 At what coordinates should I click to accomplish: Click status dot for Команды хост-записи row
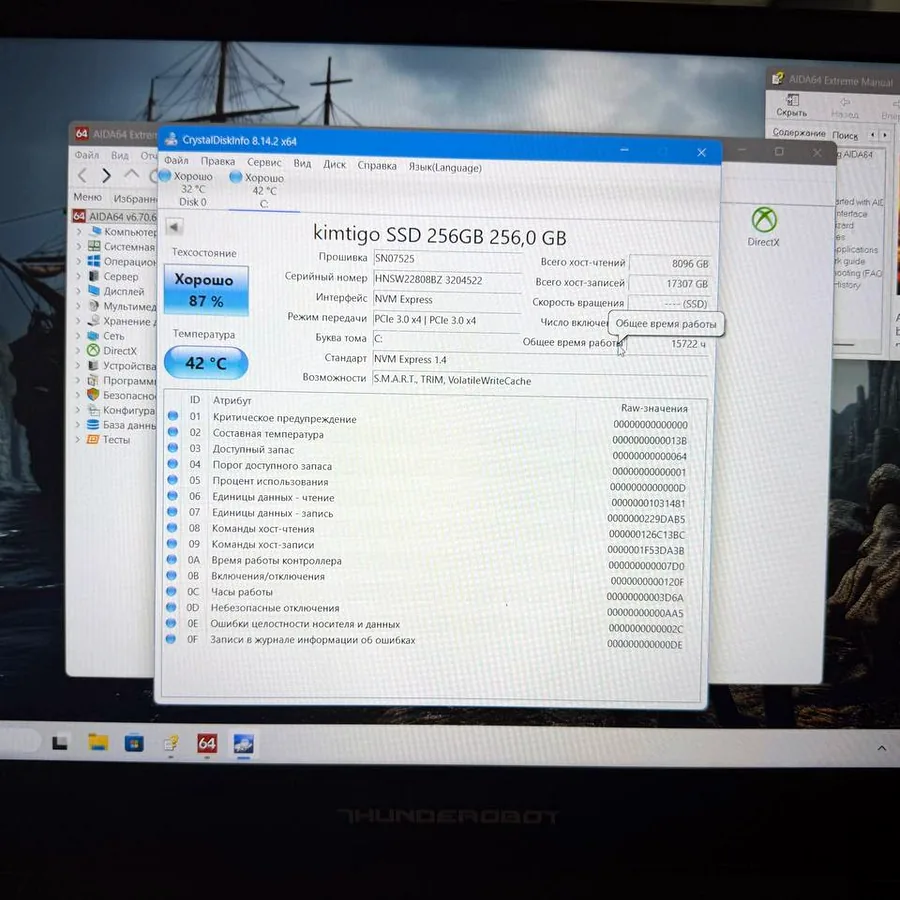pos(172,543)
